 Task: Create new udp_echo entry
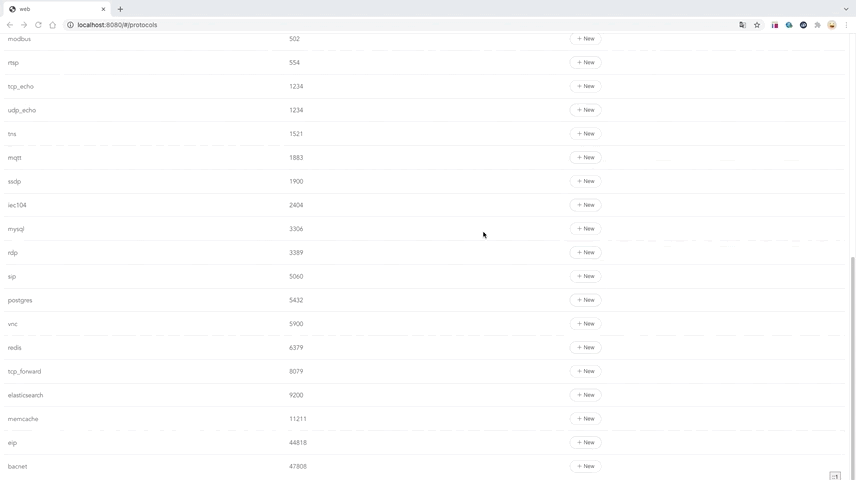pos(585,110)
